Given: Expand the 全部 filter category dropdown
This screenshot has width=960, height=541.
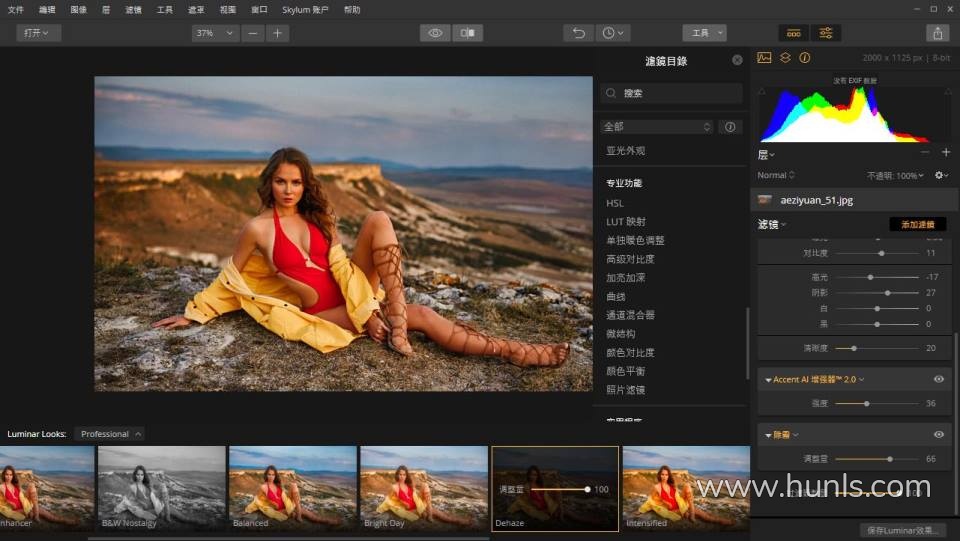Looking at the screenshot, I should [657, 127].
